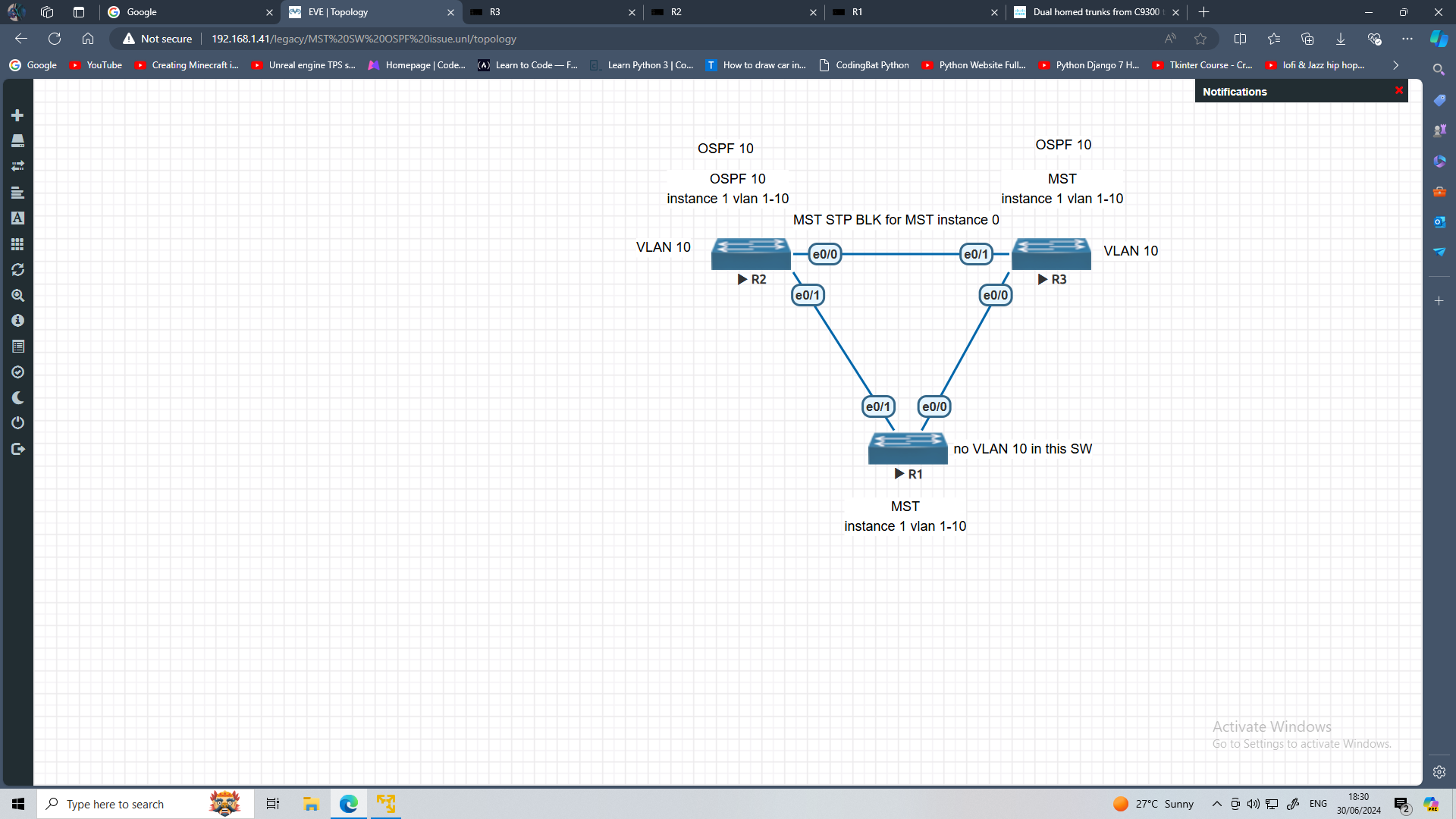Click the Refresh topology icon in sidebar
The image size is (1456, 819).
pyautogui.click(x=17, y=270)
